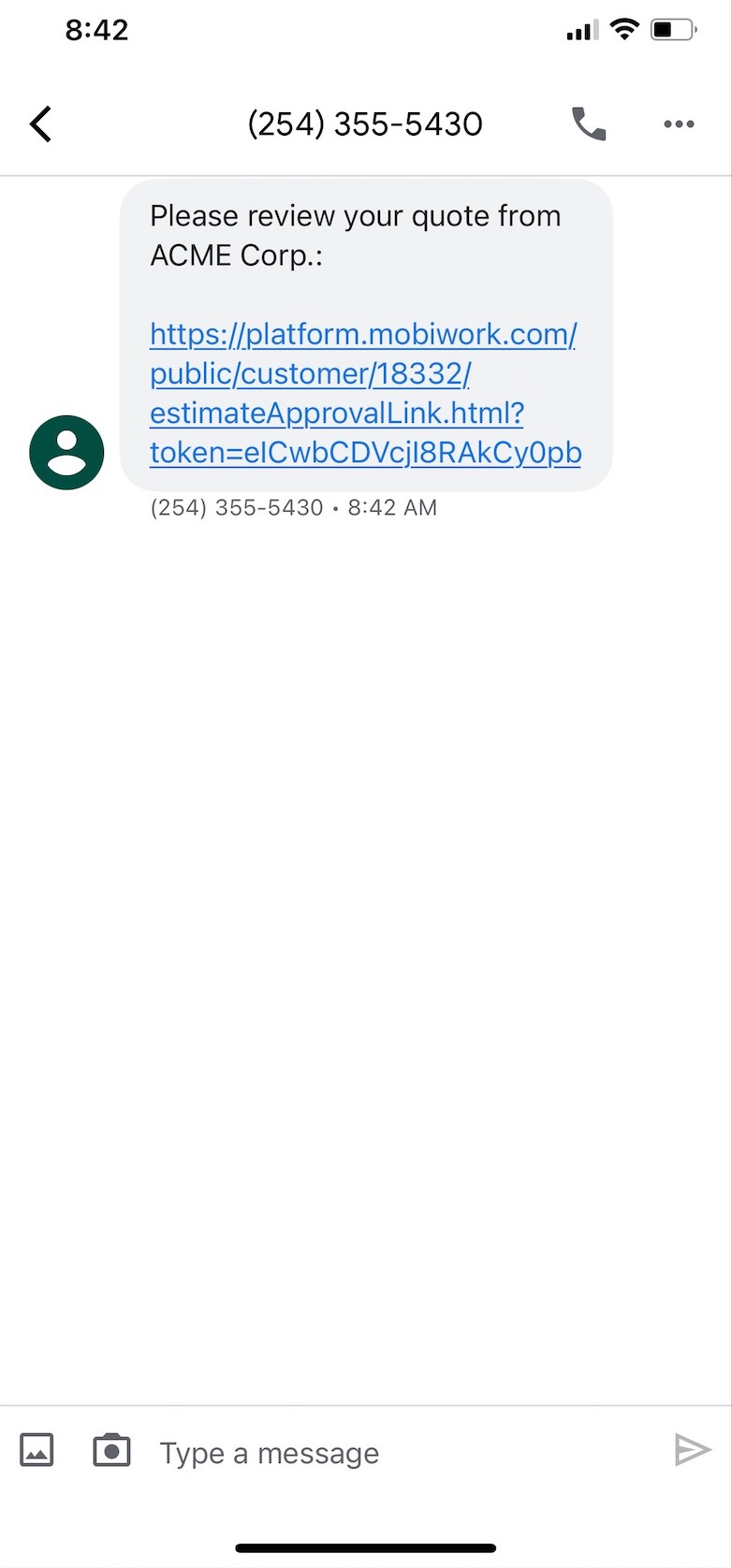
Task: Call the number with the phone icon
Action: (x=589, y=123)
